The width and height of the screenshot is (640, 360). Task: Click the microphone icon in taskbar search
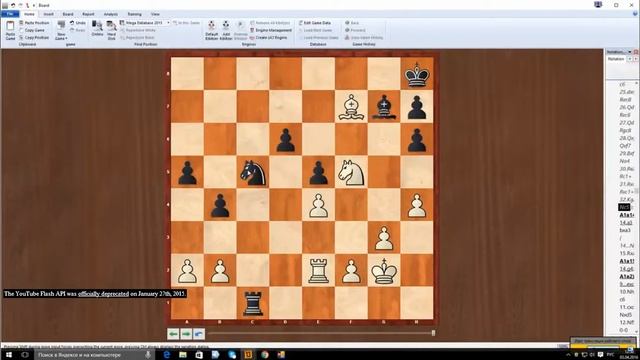point(148,355)
